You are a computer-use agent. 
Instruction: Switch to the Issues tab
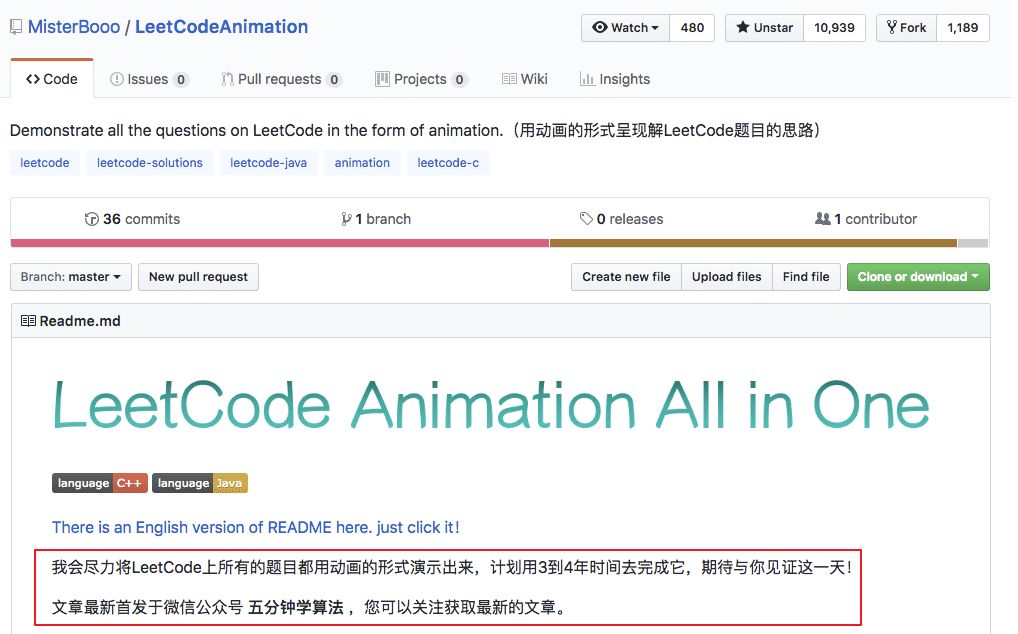pyautogui.click(x=149, y=79)
